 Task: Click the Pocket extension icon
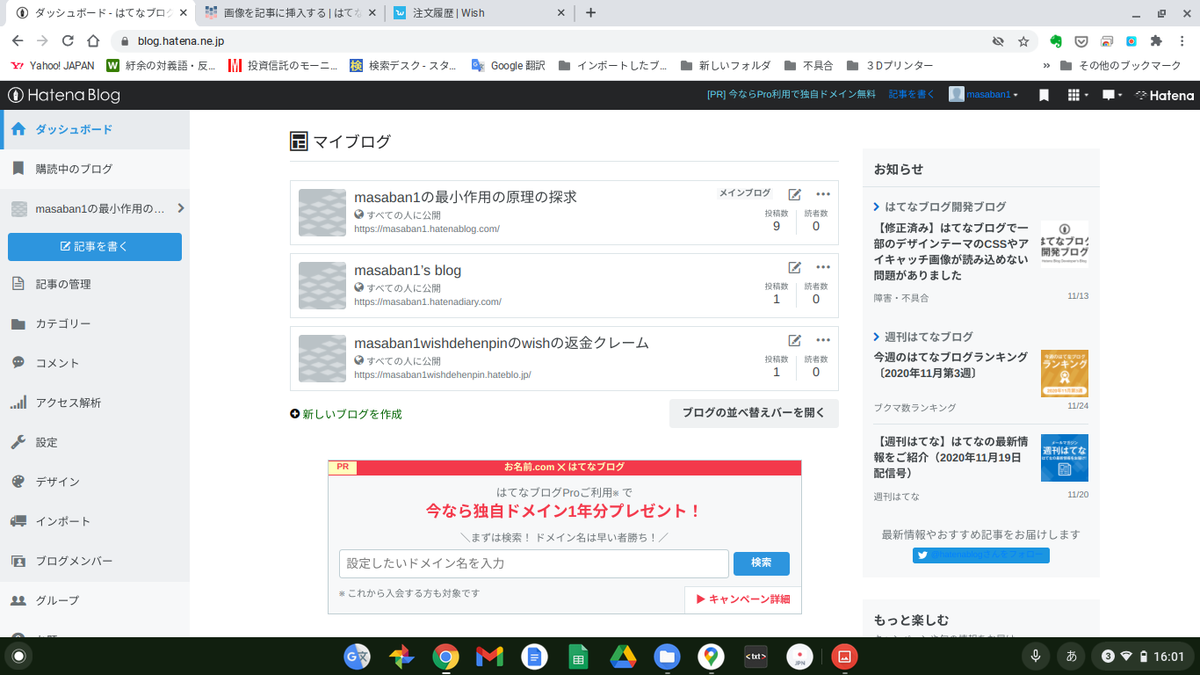pyautogui.click(x=1081, y=41)
